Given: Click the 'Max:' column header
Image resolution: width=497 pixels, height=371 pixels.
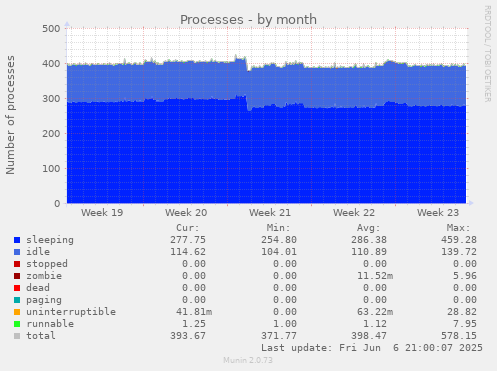Looking at the screenshot, I should (x=458, y=228).
